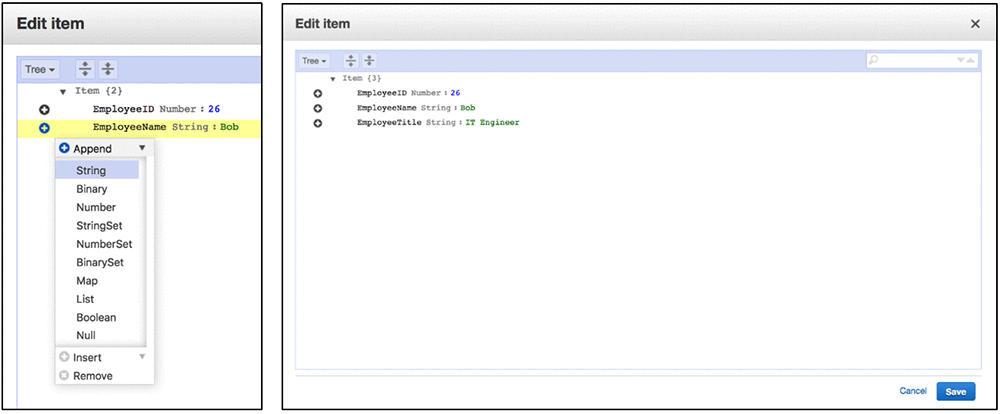Select value IT Engineer
The height and width of the screenshot is (414, 1000).
click(x=491, y=122)
